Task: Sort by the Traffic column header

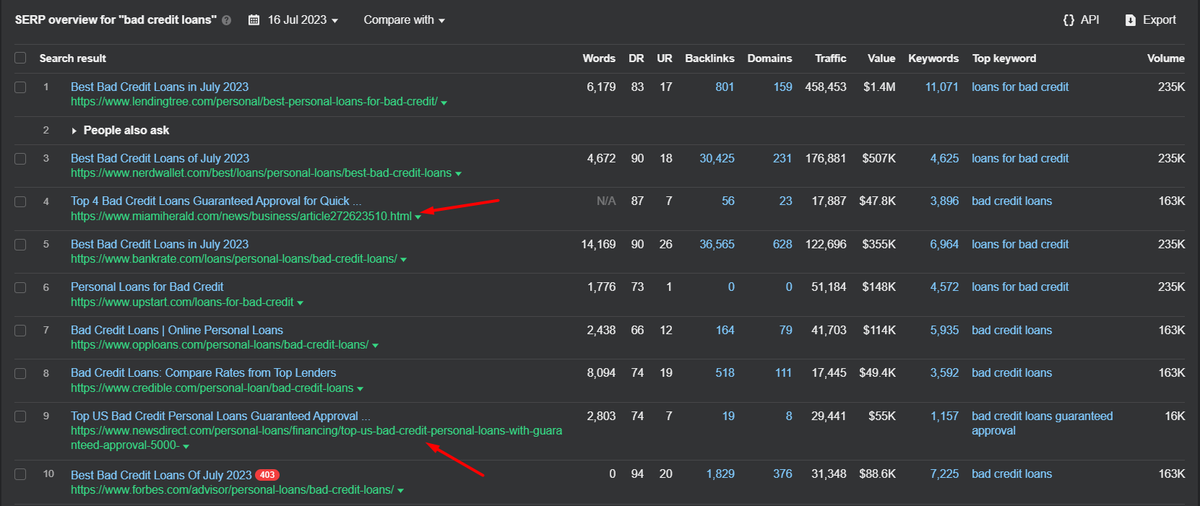Action: [x=830, y=58]
